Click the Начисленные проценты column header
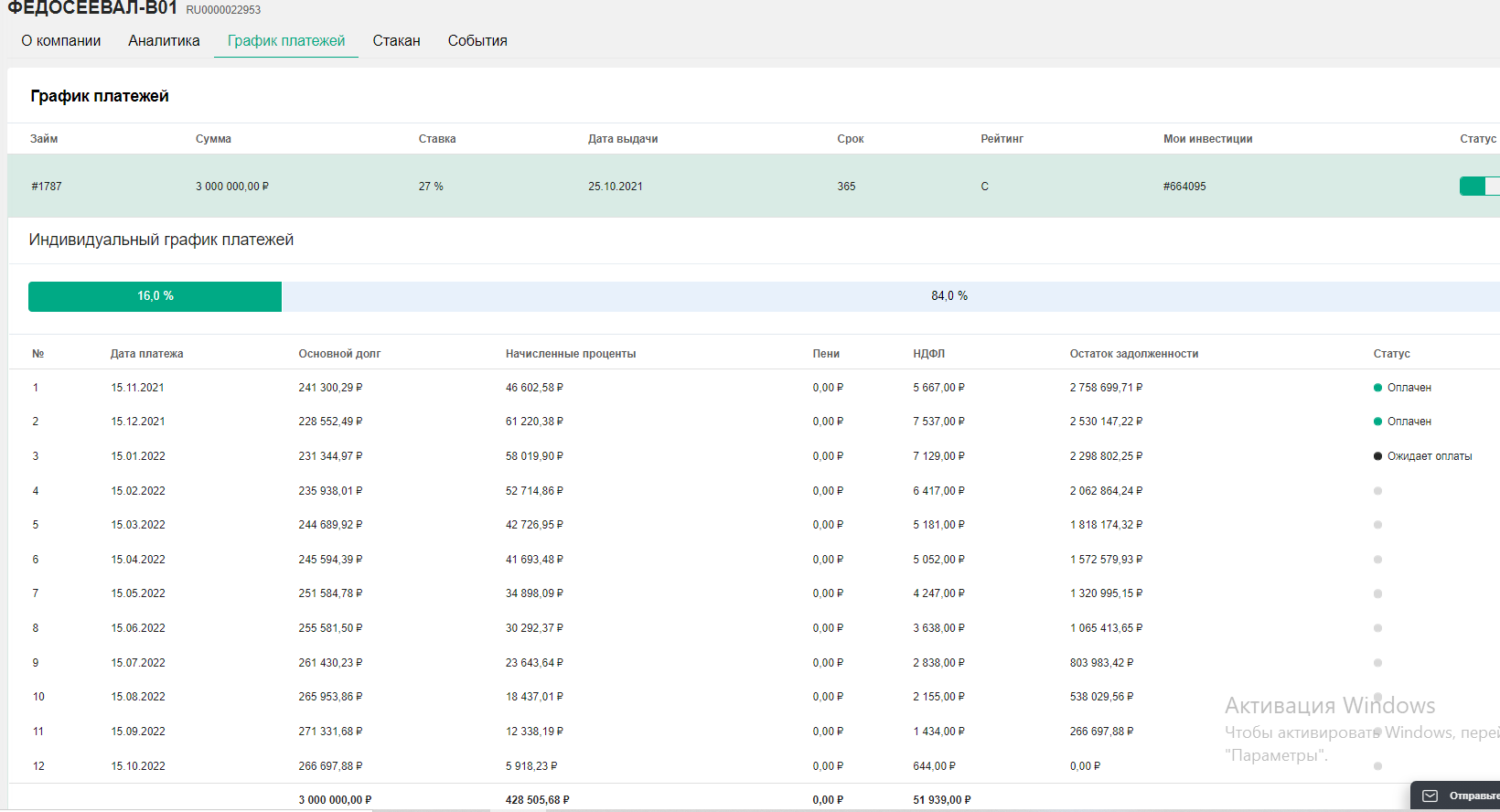Viewport: 1500px width, 812px height. [571, 354]
